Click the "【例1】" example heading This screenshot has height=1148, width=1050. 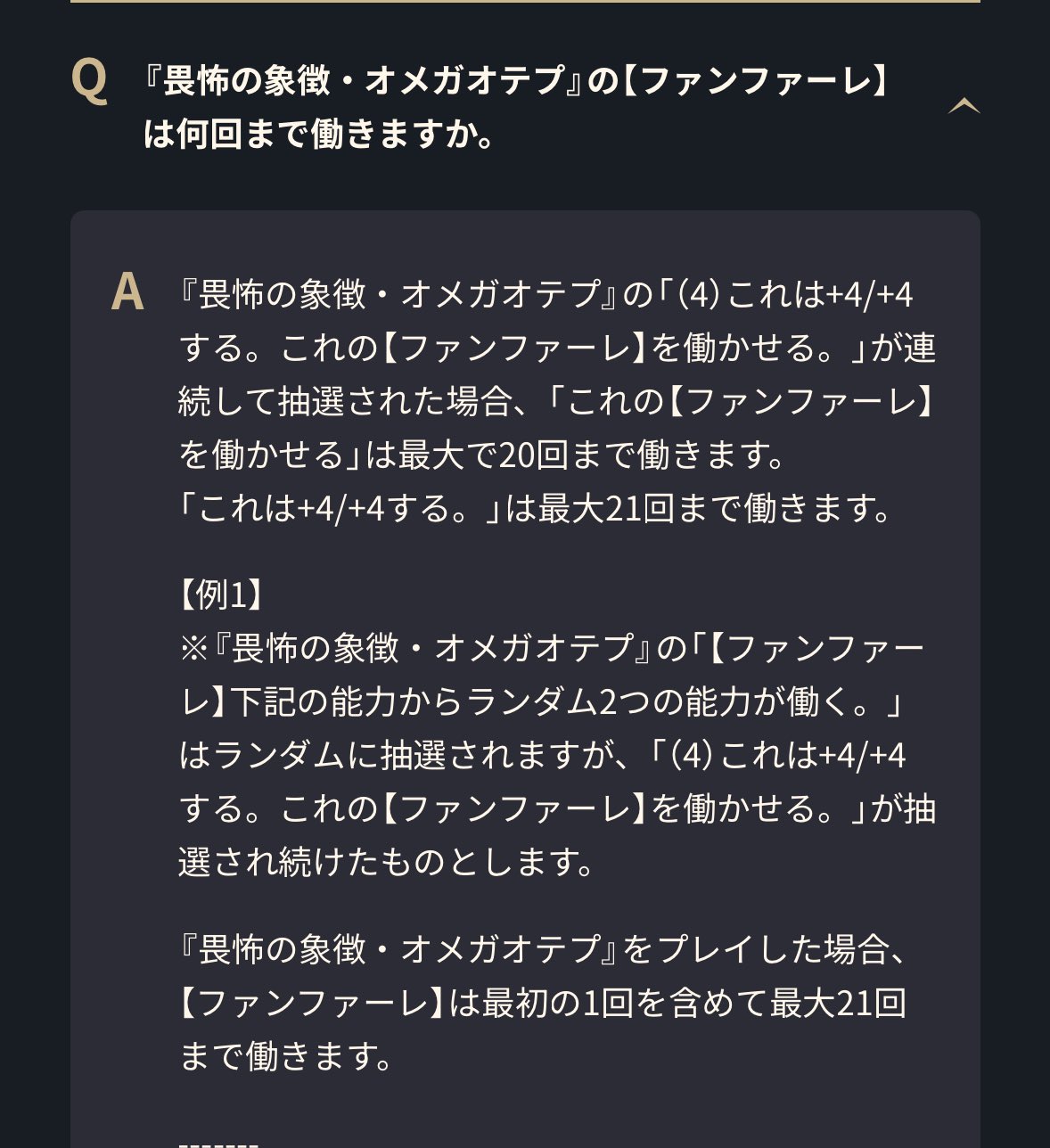click(221, 594)
